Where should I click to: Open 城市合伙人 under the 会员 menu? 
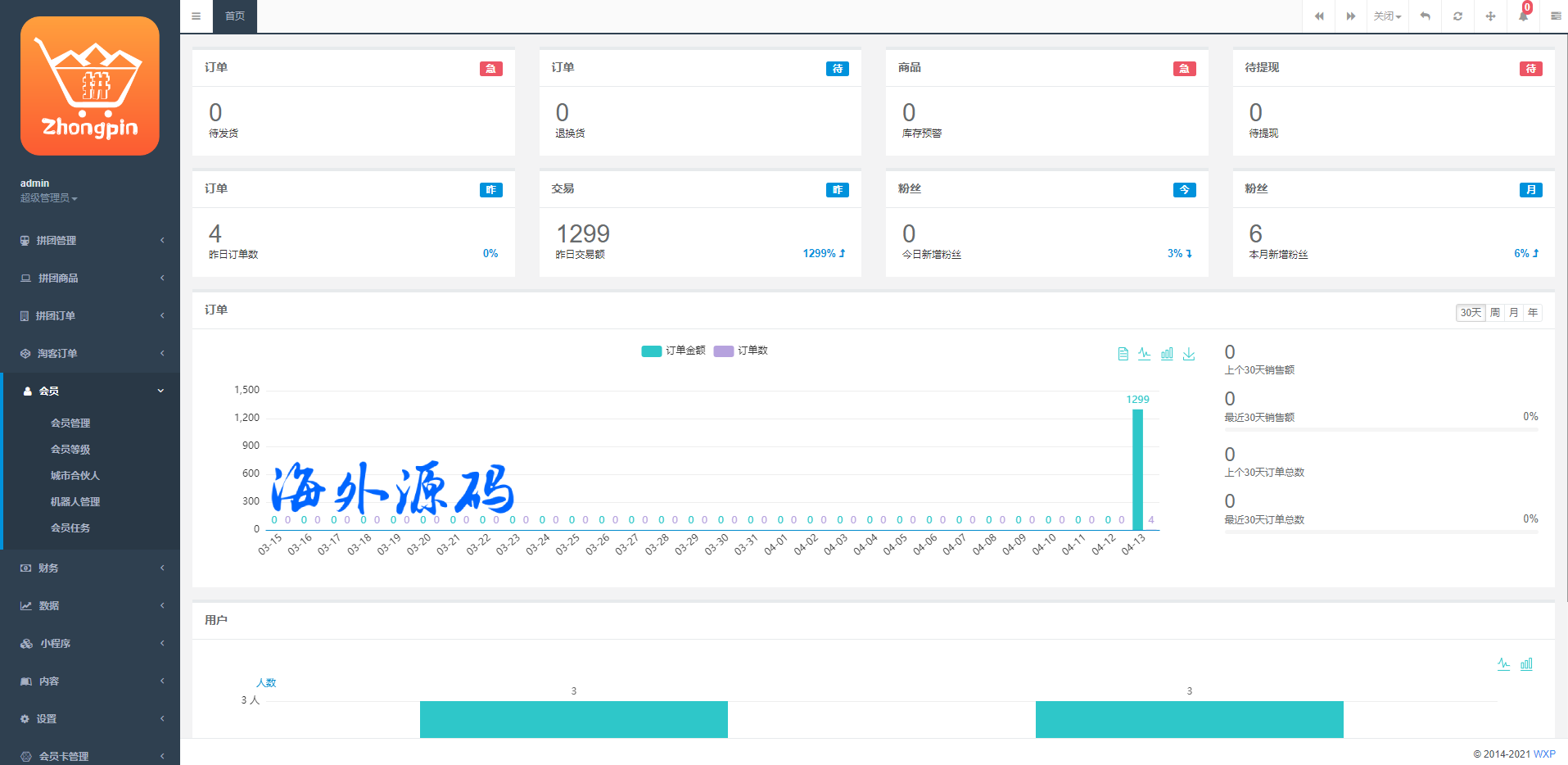click(x=75, y=475)
